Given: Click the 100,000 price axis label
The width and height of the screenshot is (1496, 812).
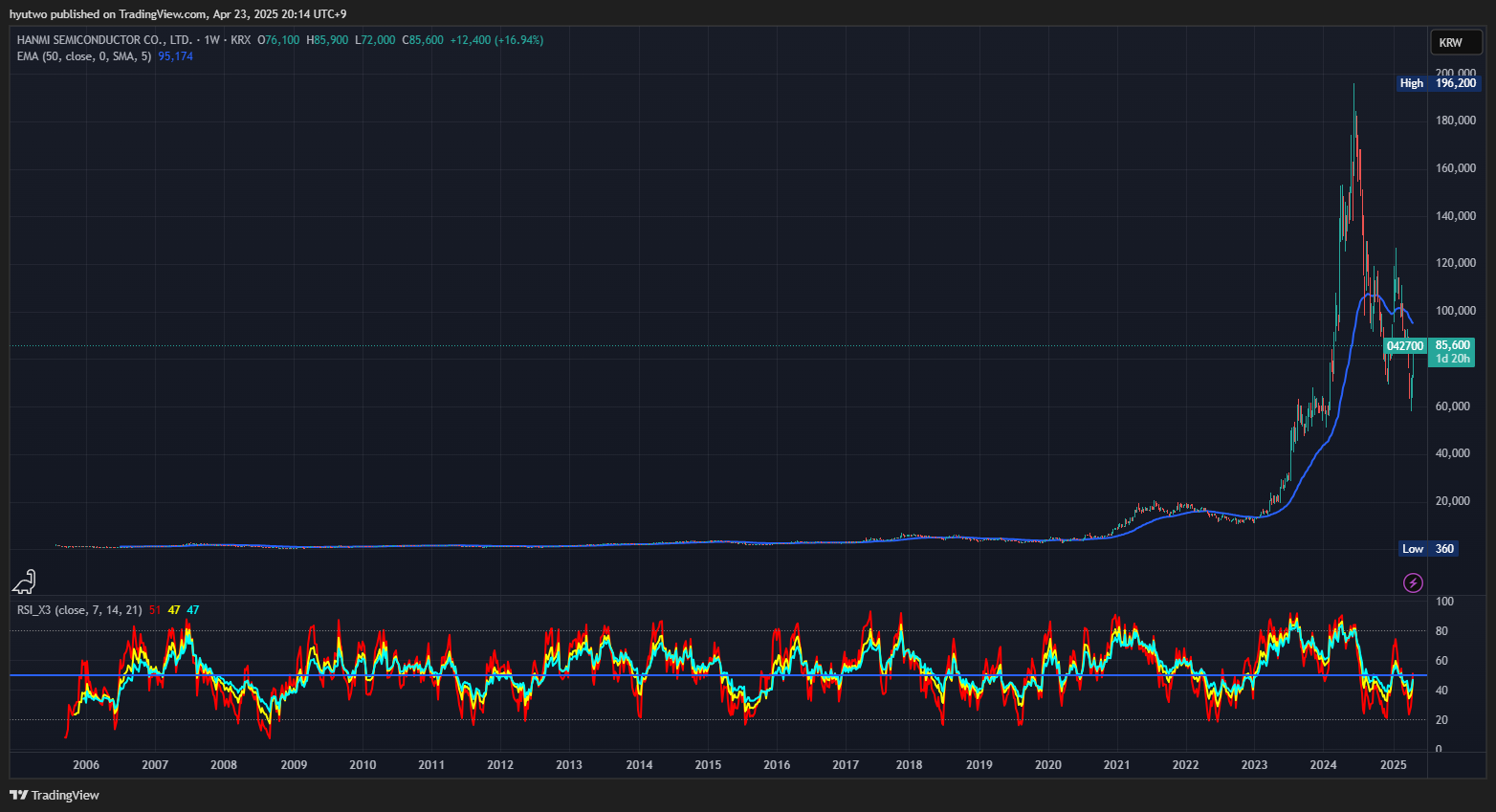Looking at the screenshot, I should pyautogui.click(x=1456, y=311).
